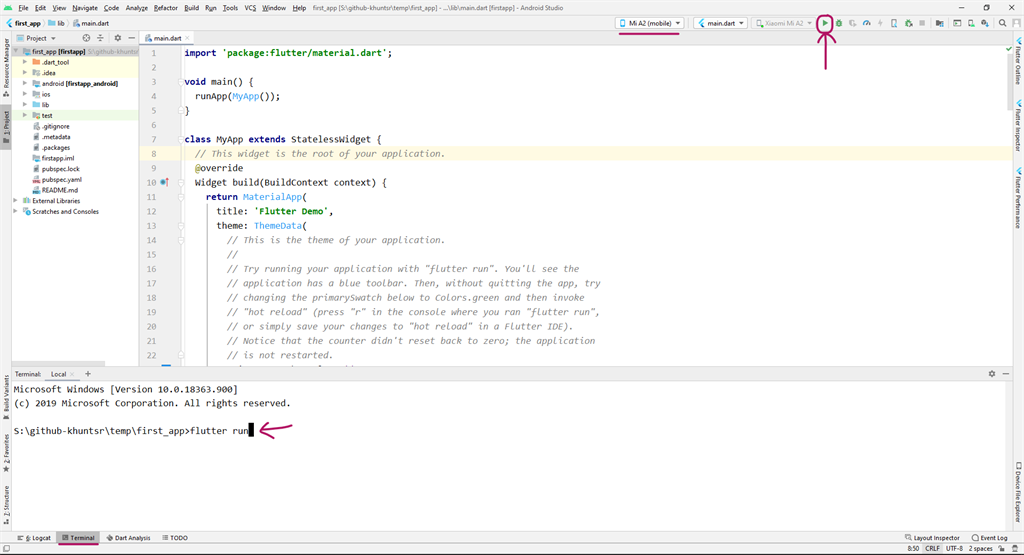
Task: Toggle the Flutter Performance panel
Action: click(1018, 198)
